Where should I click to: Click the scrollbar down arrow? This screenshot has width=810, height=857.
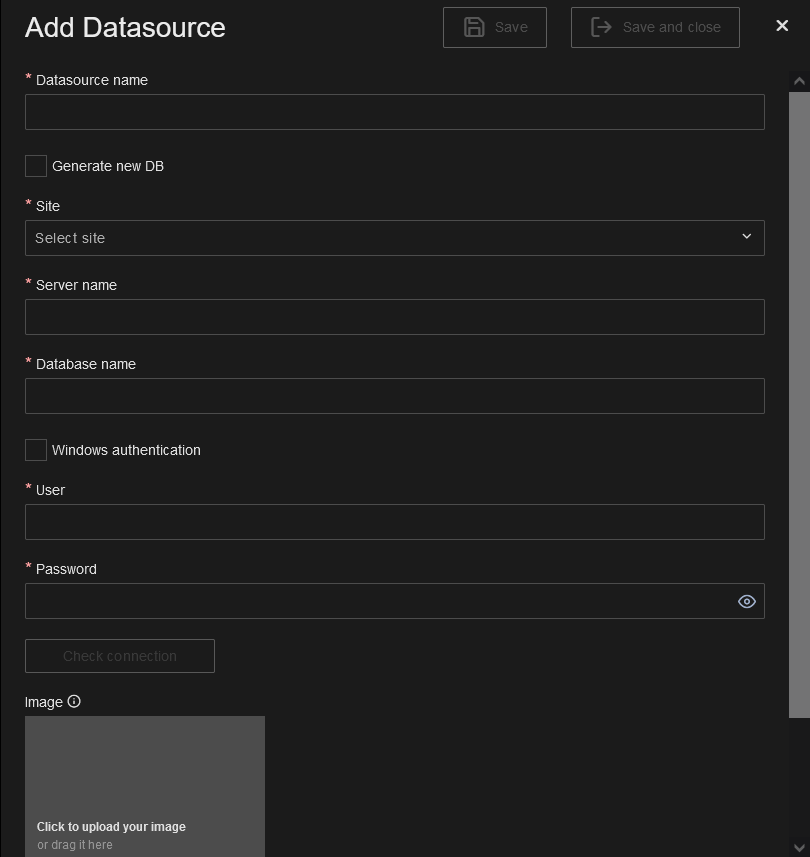pos(799,848)
